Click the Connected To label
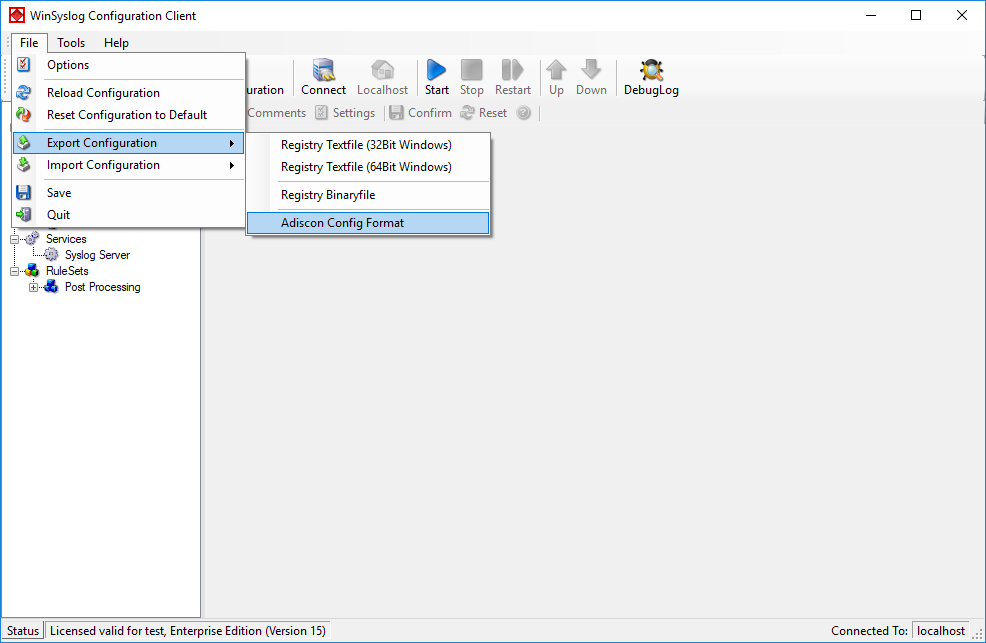The width and height of the screenshot is (986, 643). (869, 630)
